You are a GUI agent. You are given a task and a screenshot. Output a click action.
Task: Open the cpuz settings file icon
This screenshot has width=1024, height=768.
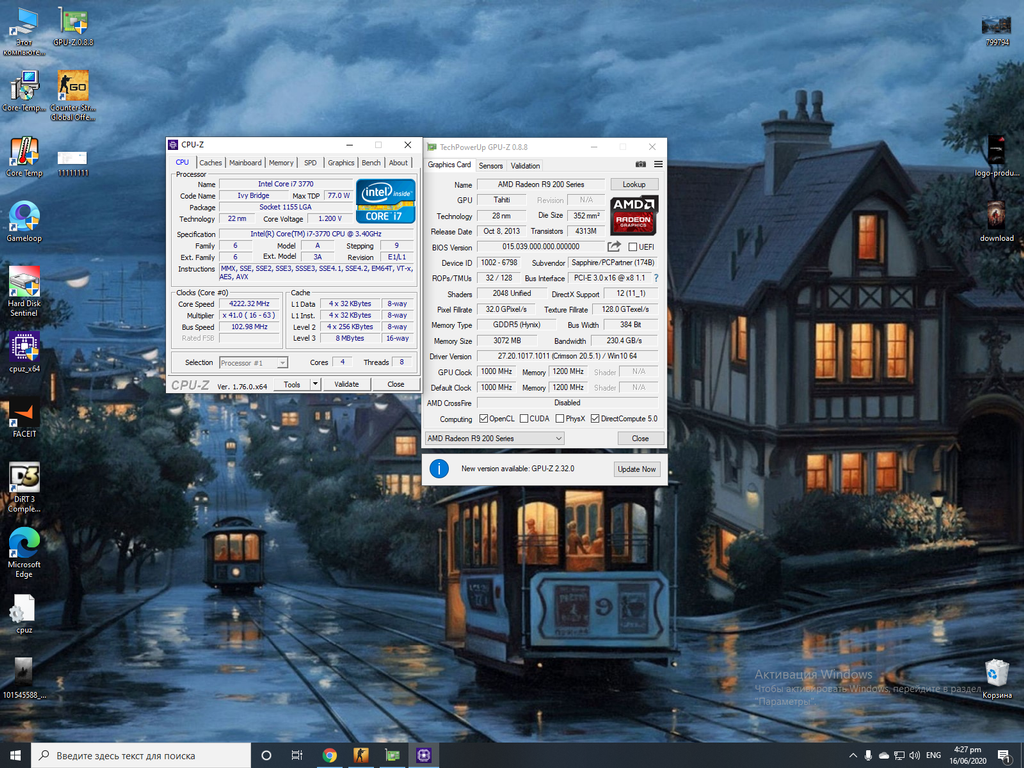24,614
